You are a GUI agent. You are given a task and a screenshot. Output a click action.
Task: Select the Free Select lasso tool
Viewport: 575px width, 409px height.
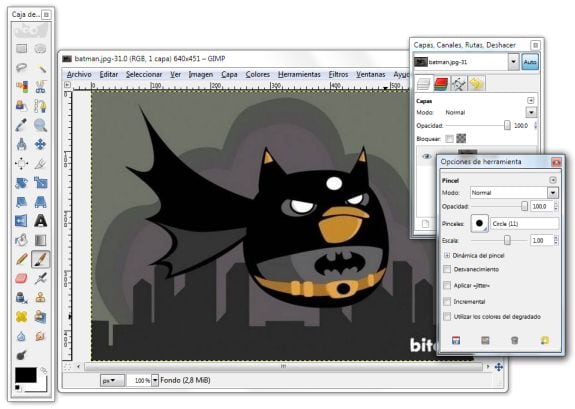(22, 68)
